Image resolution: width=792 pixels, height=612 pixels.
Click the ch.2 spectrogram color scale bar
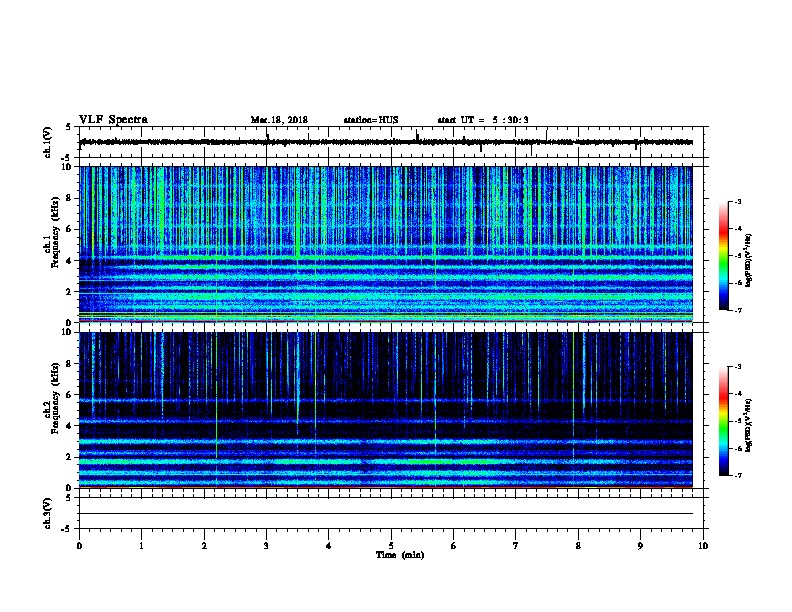point(723,421)
